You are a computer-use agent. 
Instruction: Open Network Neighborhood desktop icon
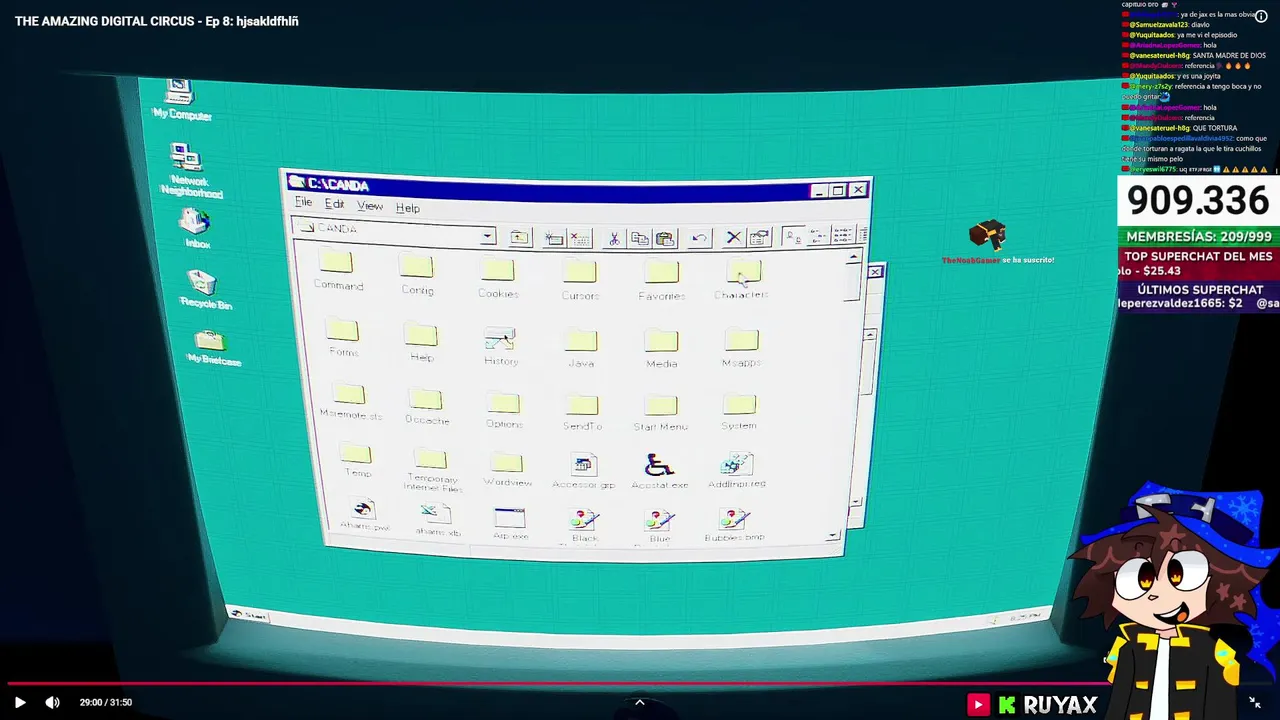[x=190, y=170]
